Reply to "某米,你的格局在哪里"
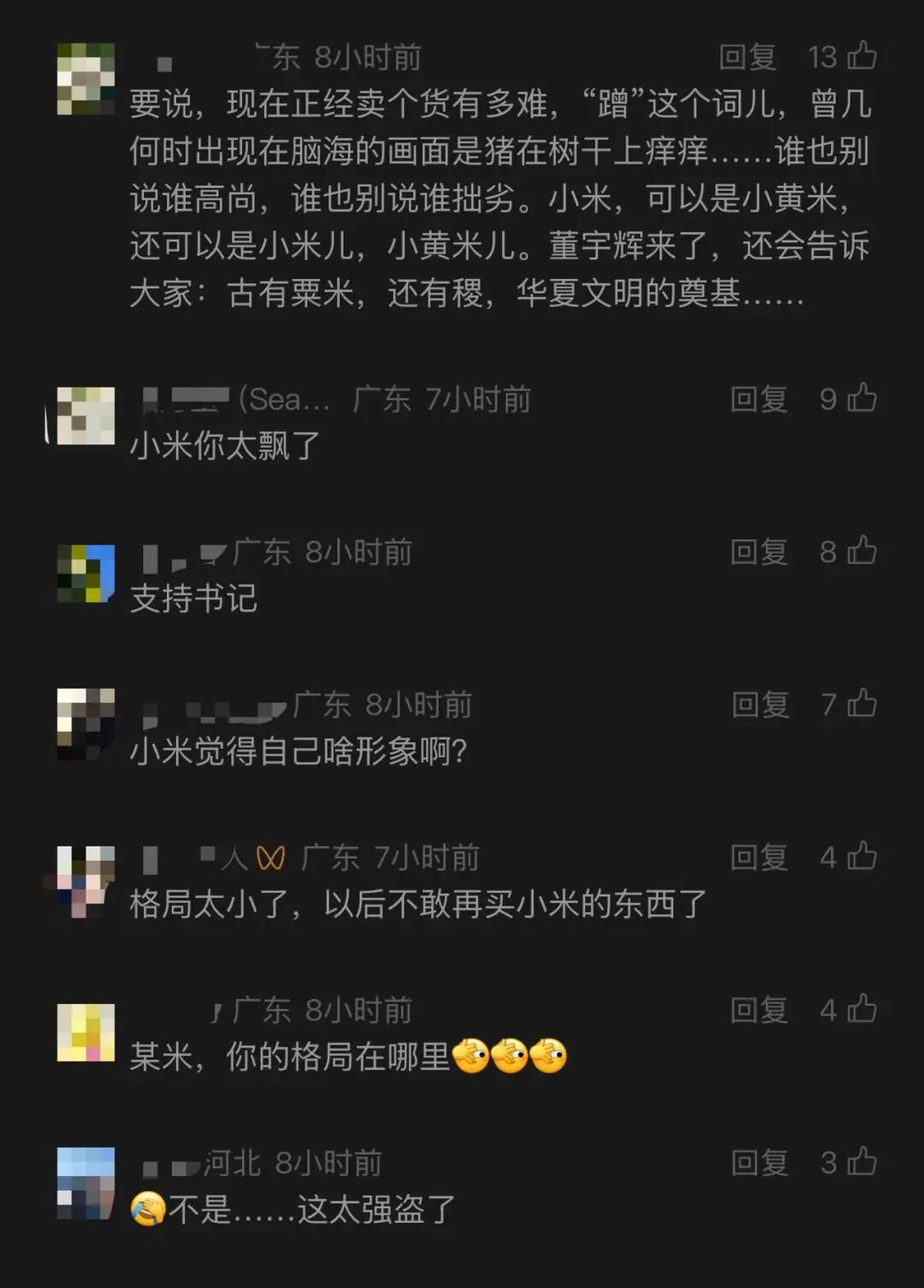The height and width of the screenshot is (1288, 924). (x=759, y=1011)
